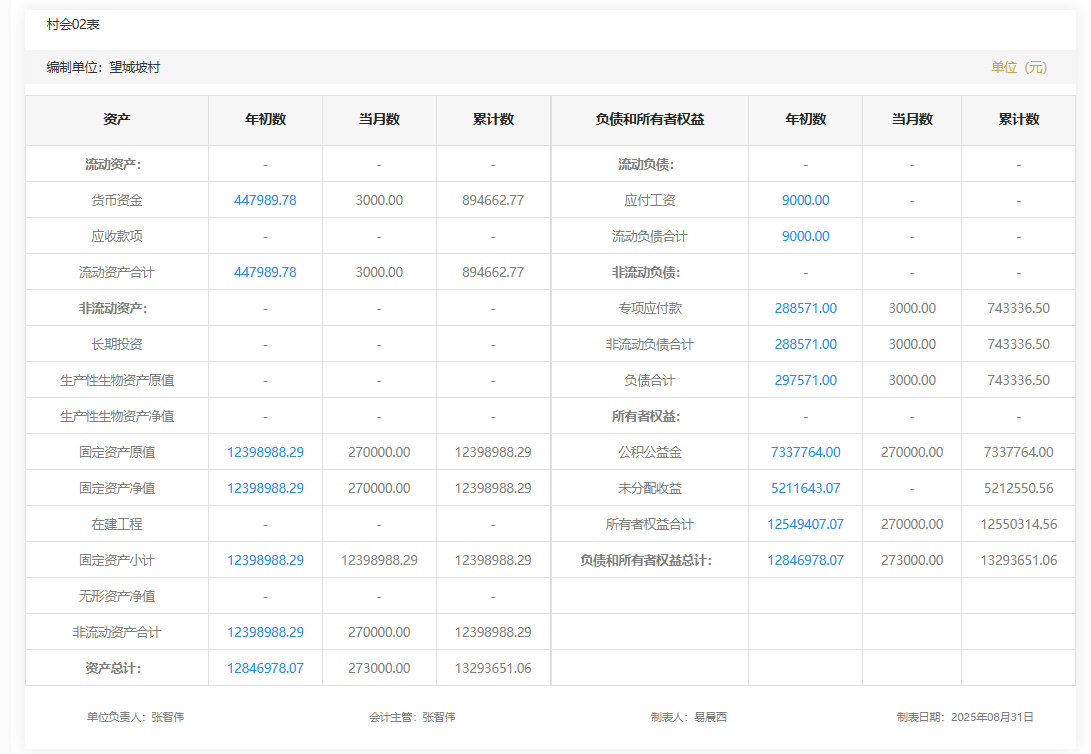Click 货币资金 累计数 cell 894662.77

click(x=493, y=200)
